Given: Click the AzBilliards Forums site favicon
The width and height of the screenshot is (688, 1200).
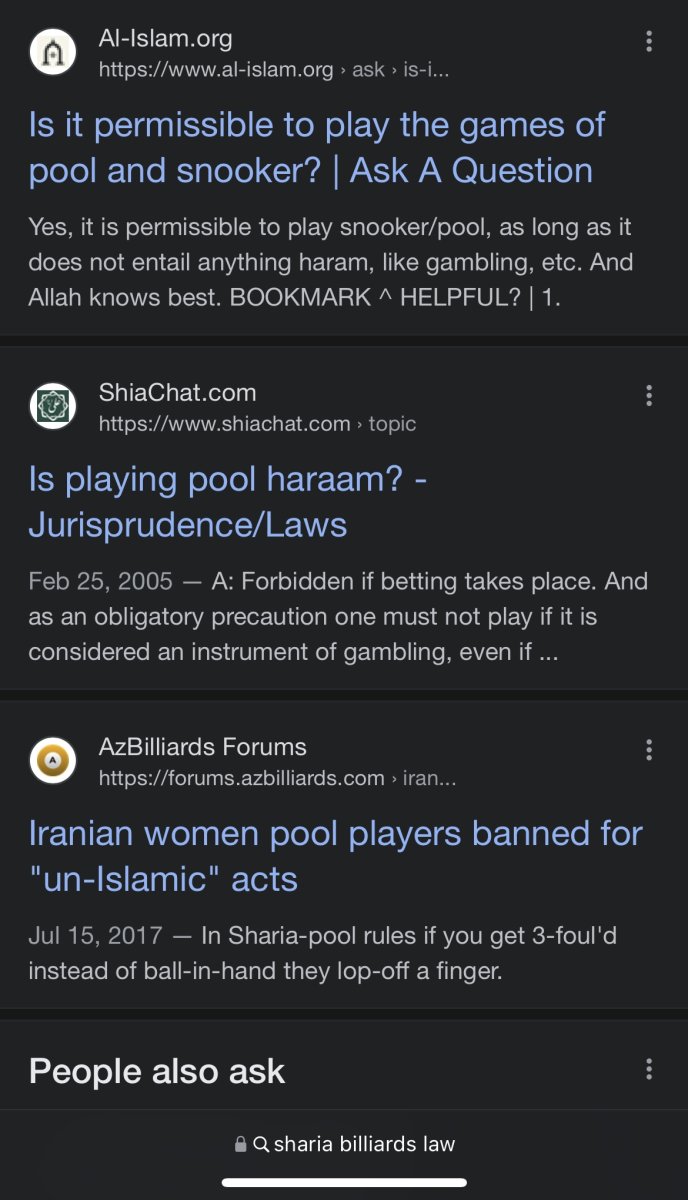Looking at the screenshot, I should point(53,761).
